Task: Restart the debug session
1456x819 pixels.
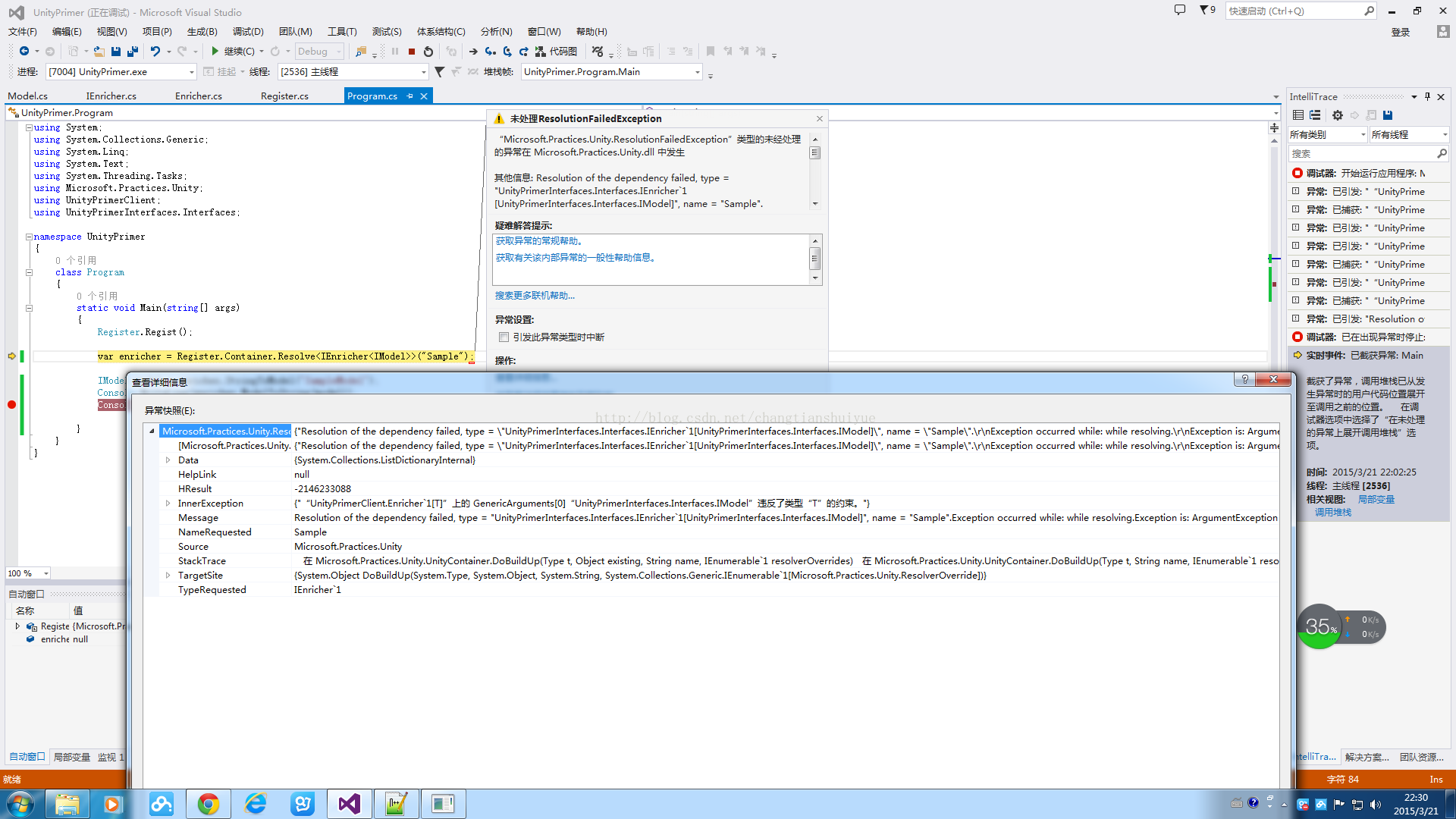Action: pos(428,52)
